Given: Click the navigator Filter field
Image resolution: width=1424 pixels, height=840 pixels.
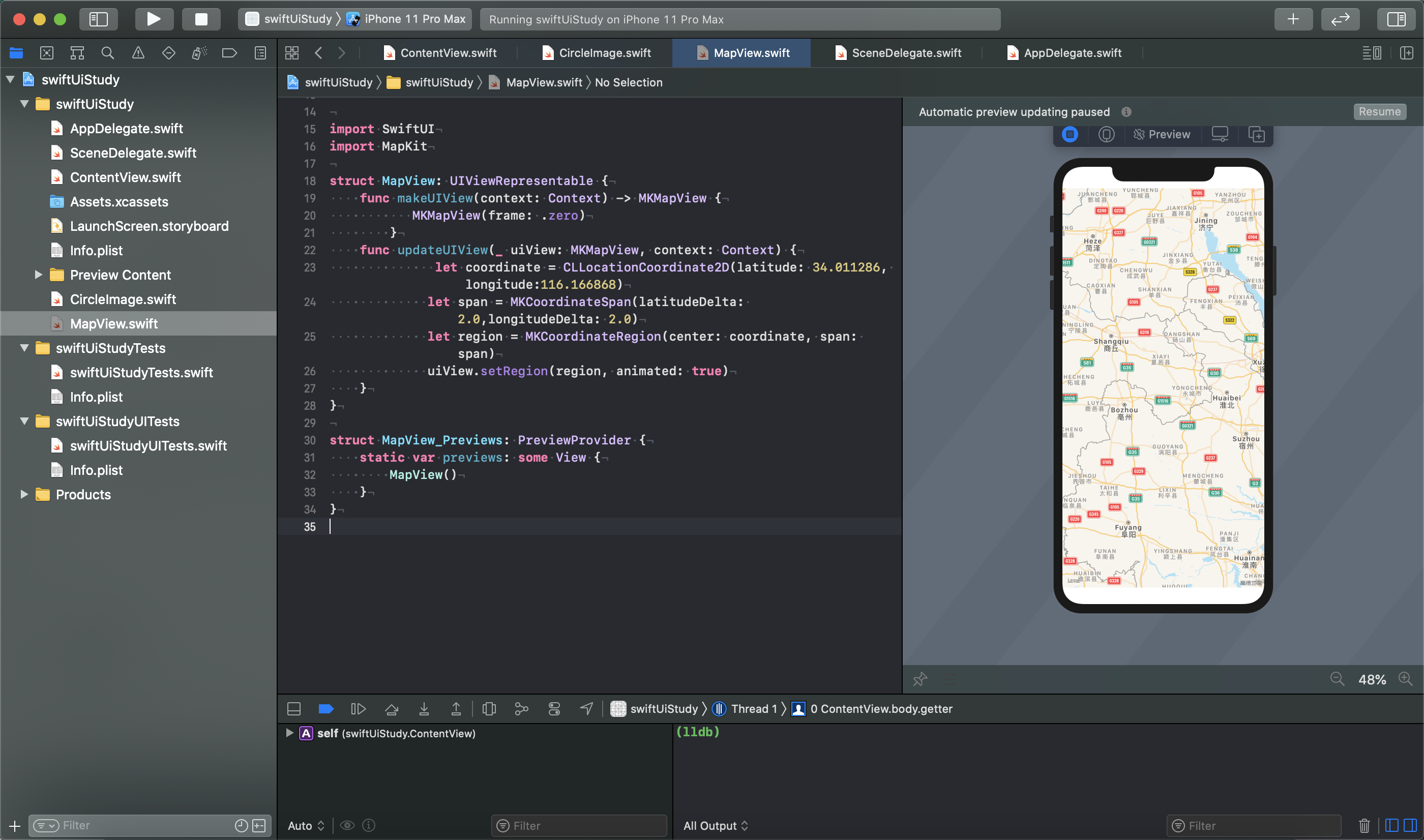Looking at the screenshot, I should pyautogui.click(x=150, y=825).
